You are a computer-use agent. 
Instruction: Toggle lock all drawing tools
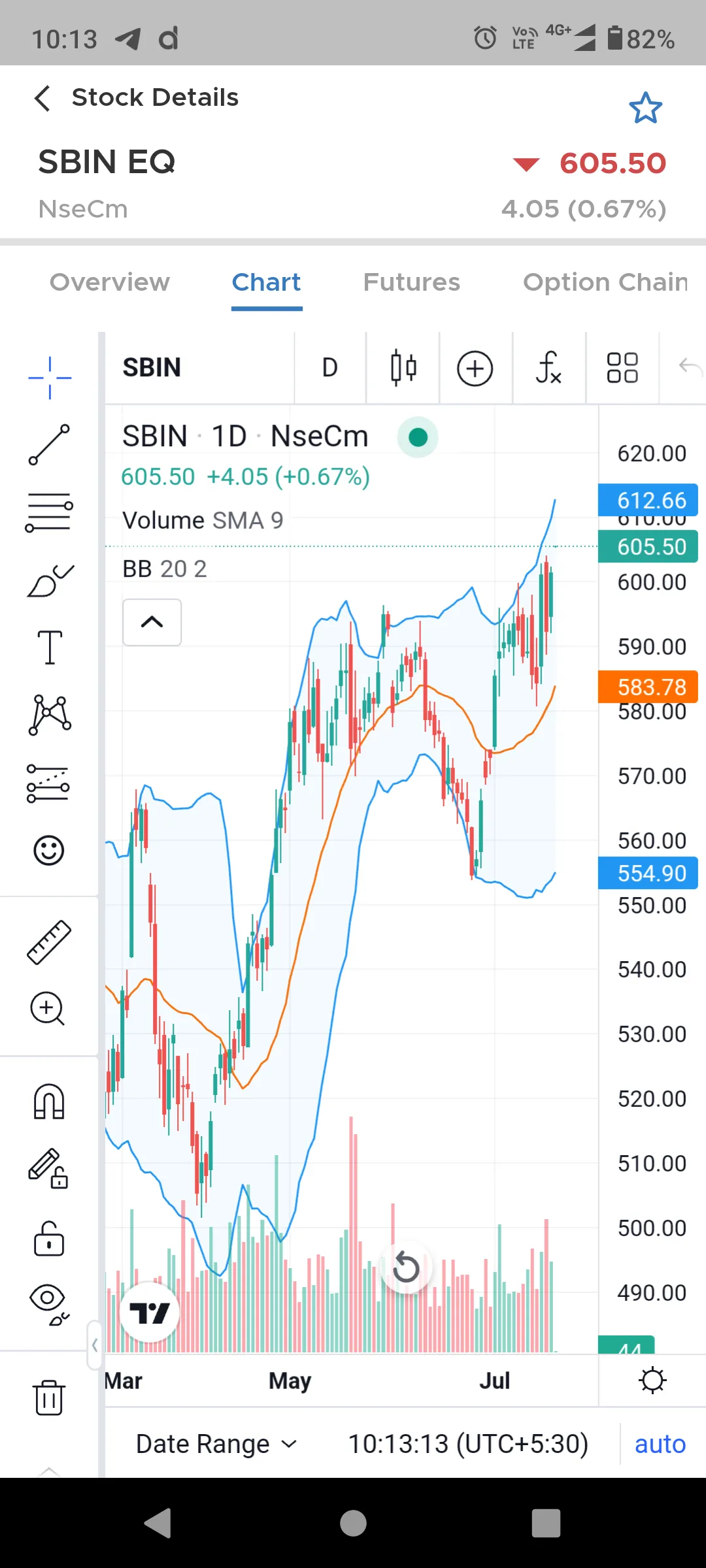[x=49, y=1238]
